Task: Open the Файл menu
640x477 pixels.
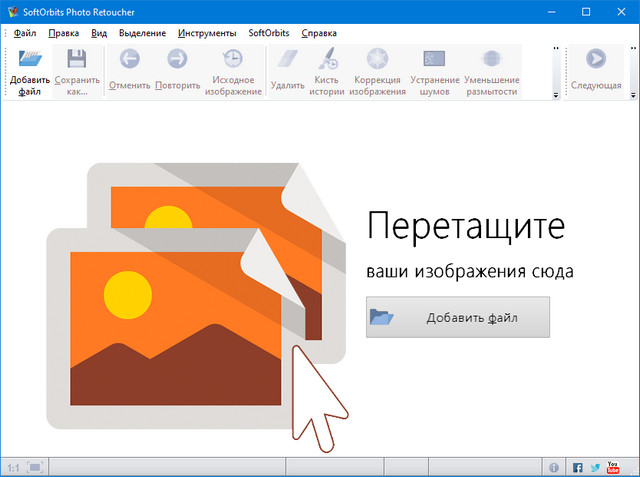Action: coord(25,33)
